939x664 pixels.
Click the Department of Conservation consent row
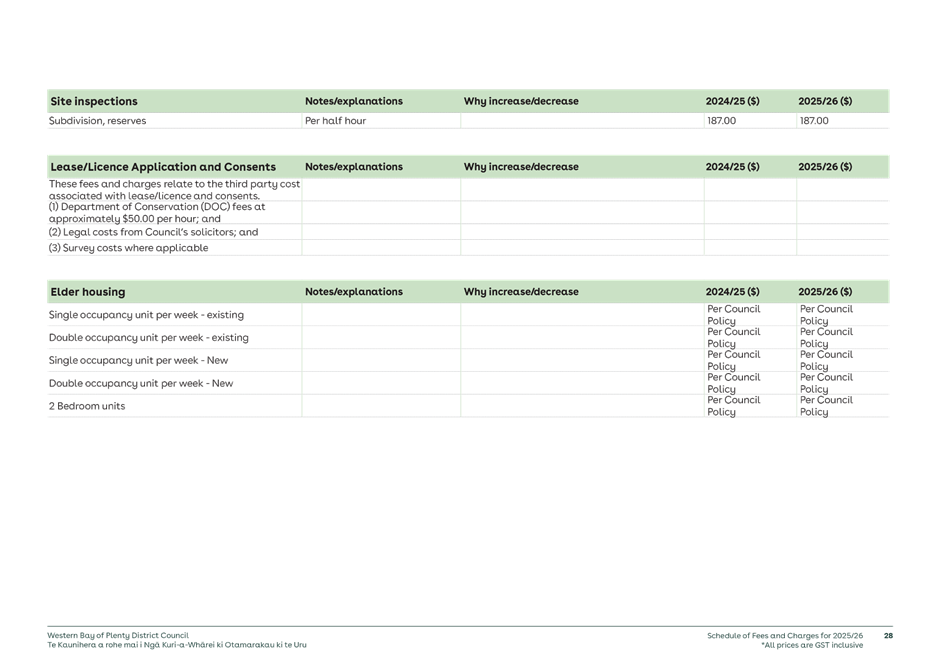156,212
